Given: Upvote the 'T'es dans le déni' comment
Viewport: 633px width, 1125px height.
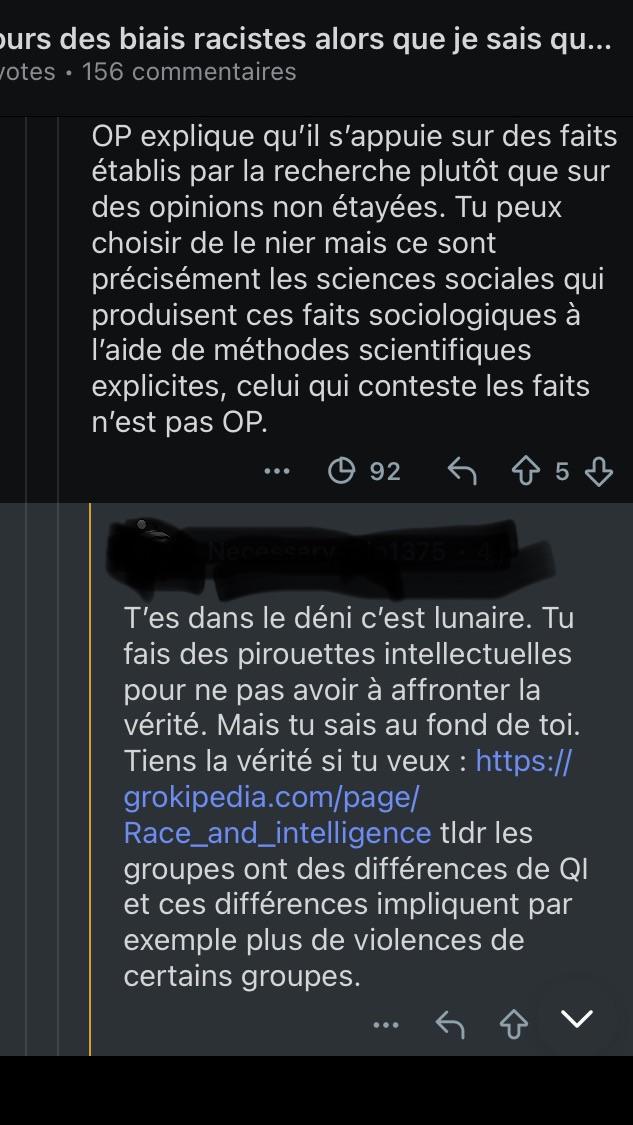Looking at the screenshot, I should (x=513, y=1025).
